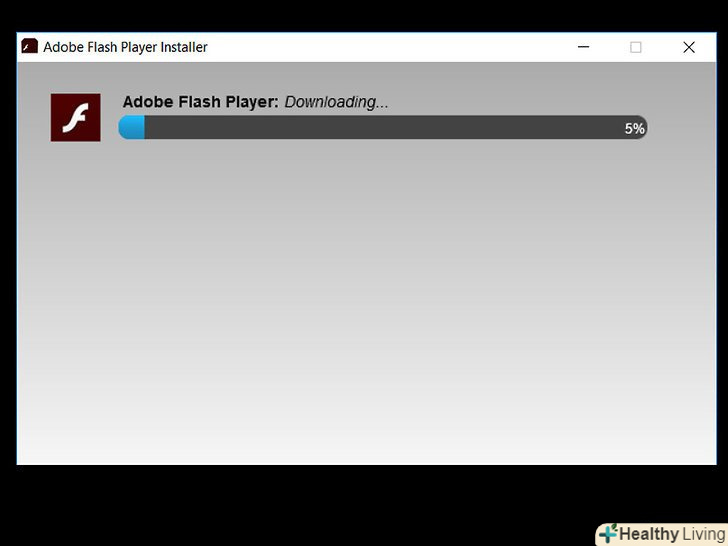This screenshot has height=546, width=728.
Task: Click the Flash Player logo icon
Action: click(76, 117)
